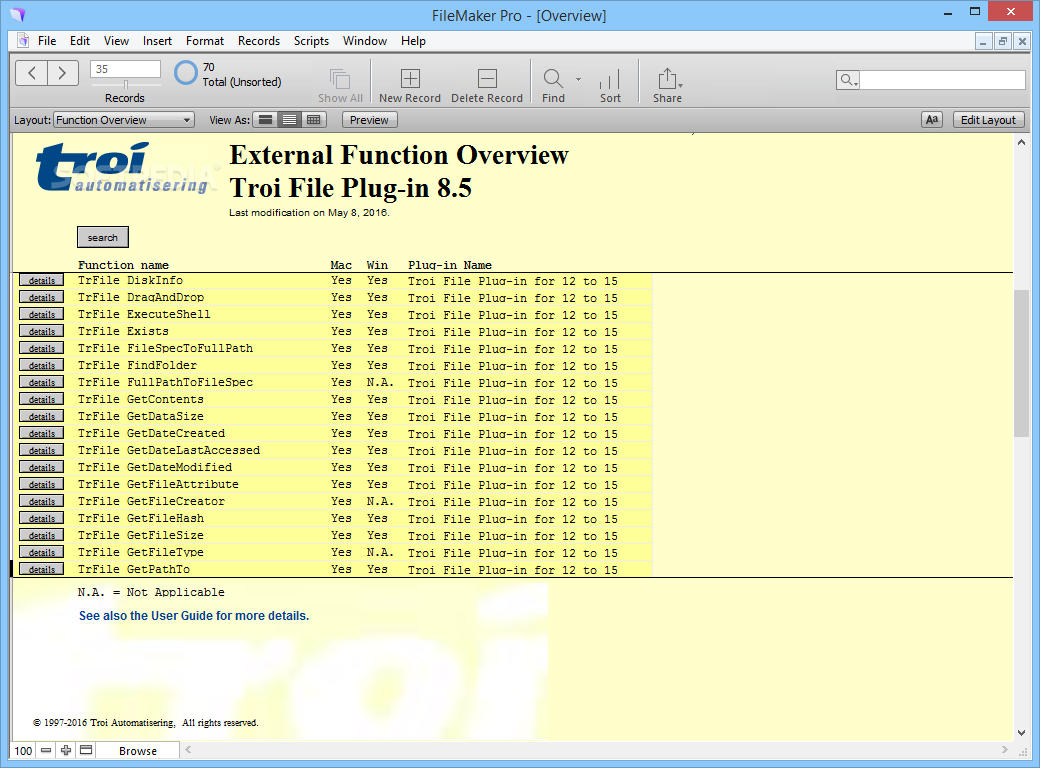
Task: Toggle the formatting bar Aa button
Action: (x=932, y=120)
